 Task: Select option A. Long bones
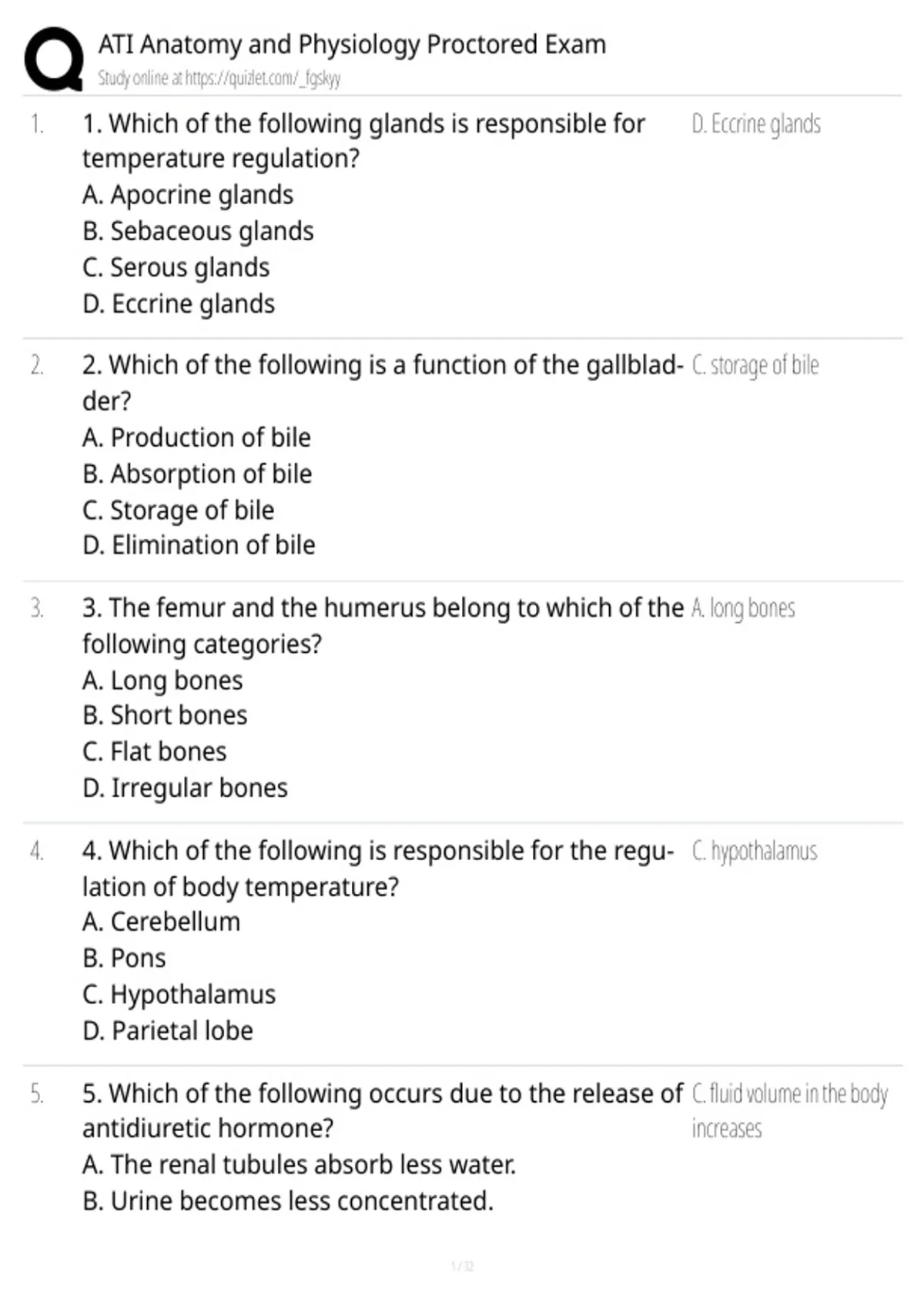click(162, 681)
